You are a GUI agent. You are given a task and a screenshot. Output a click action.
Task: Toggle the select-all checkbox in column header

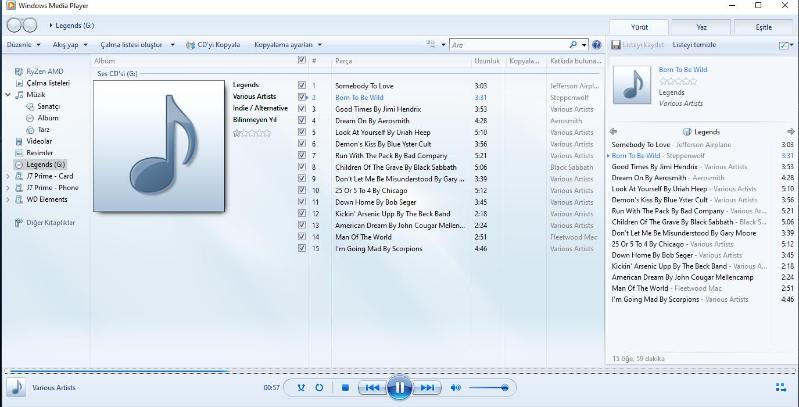302,60
